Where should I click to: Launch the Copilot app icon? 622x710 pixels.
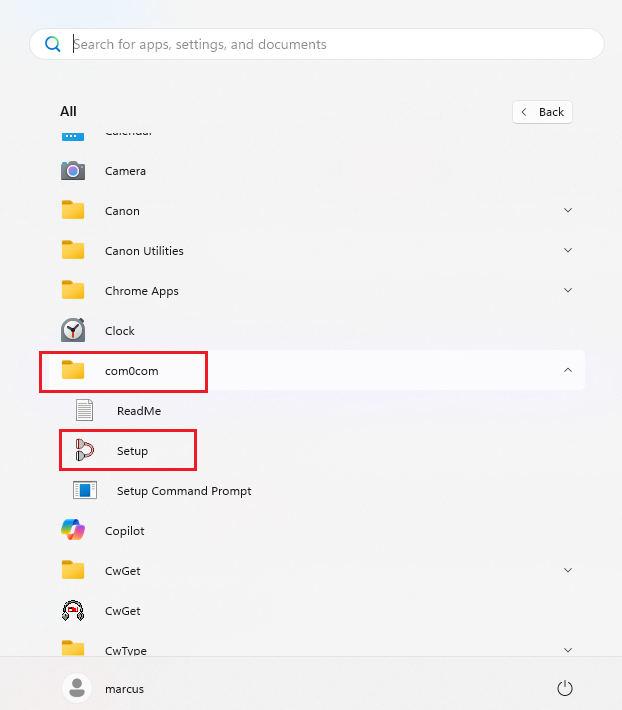coord(73,530)
